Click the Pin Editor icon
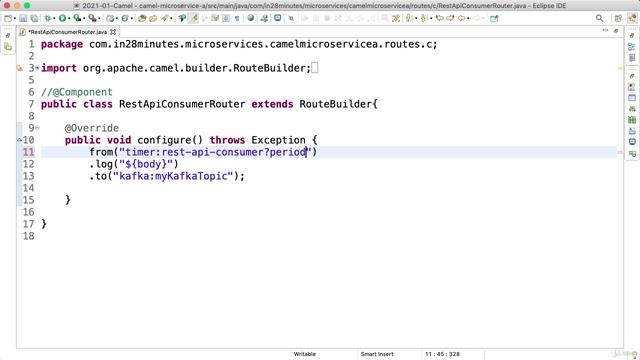 494,18
